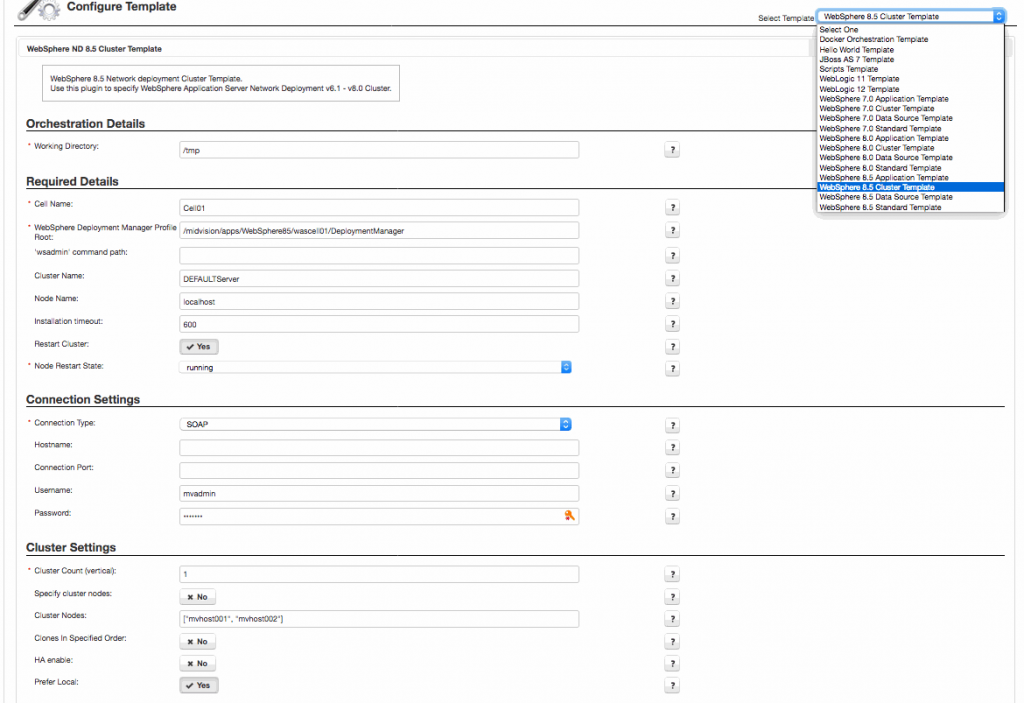Click the Password field key icon
Image resolution: width=1024 pixels, height=703 pixels.
pyautogui.click(x=570, y=516)
